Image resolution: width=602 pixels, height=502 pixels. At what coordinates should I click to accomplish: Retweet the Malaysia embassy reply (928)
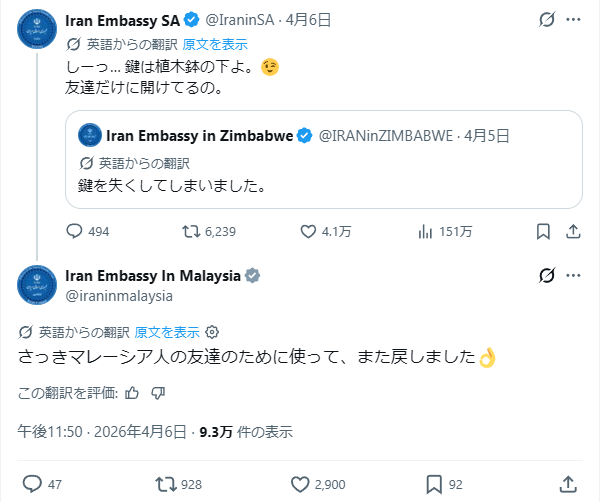pos(166,484)
